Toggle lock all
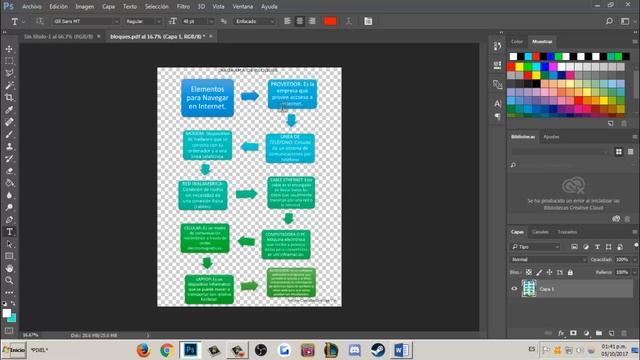Screen dimensions: 640x360 pos(570,272)
